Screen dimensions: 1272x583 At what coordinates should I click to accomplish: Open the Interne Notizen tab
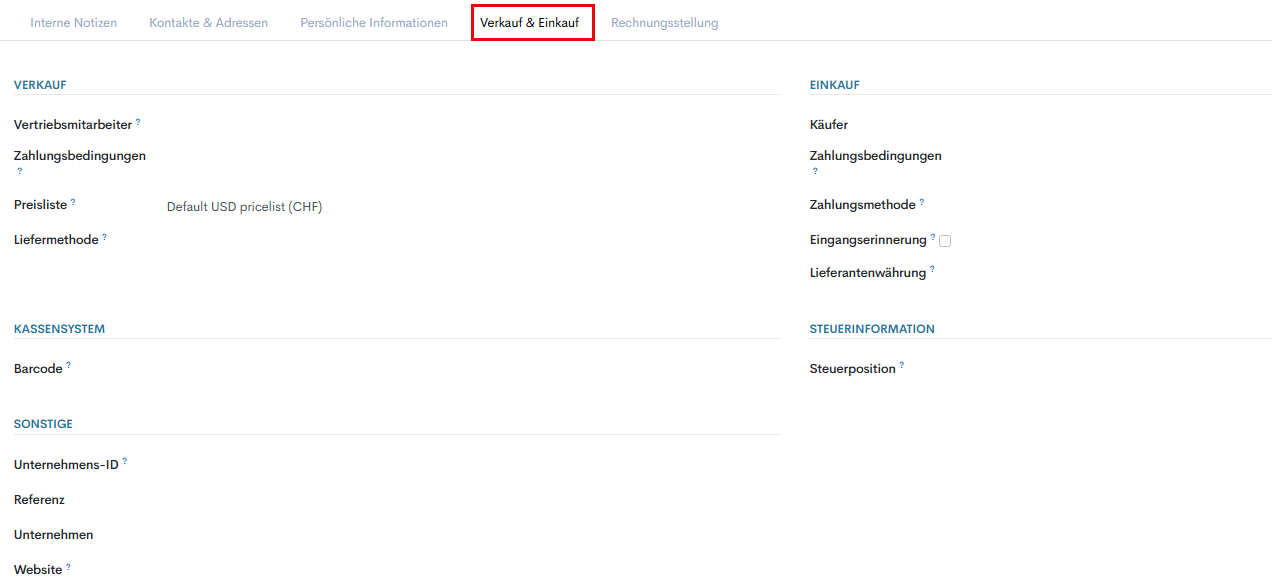pyautogui.click(x=73, y=22)
